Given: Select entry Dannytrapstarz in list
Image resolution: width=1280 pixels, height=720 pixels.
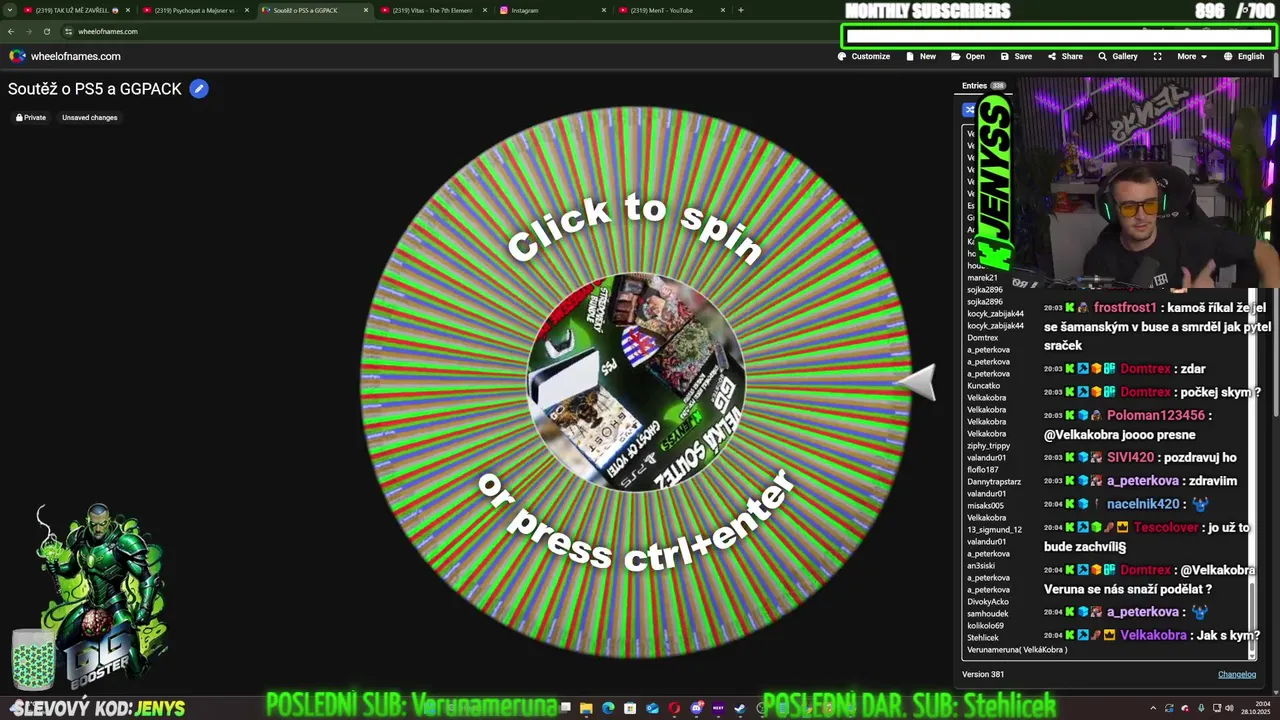Looking at the screenshot, I should [x=992, y=482].
